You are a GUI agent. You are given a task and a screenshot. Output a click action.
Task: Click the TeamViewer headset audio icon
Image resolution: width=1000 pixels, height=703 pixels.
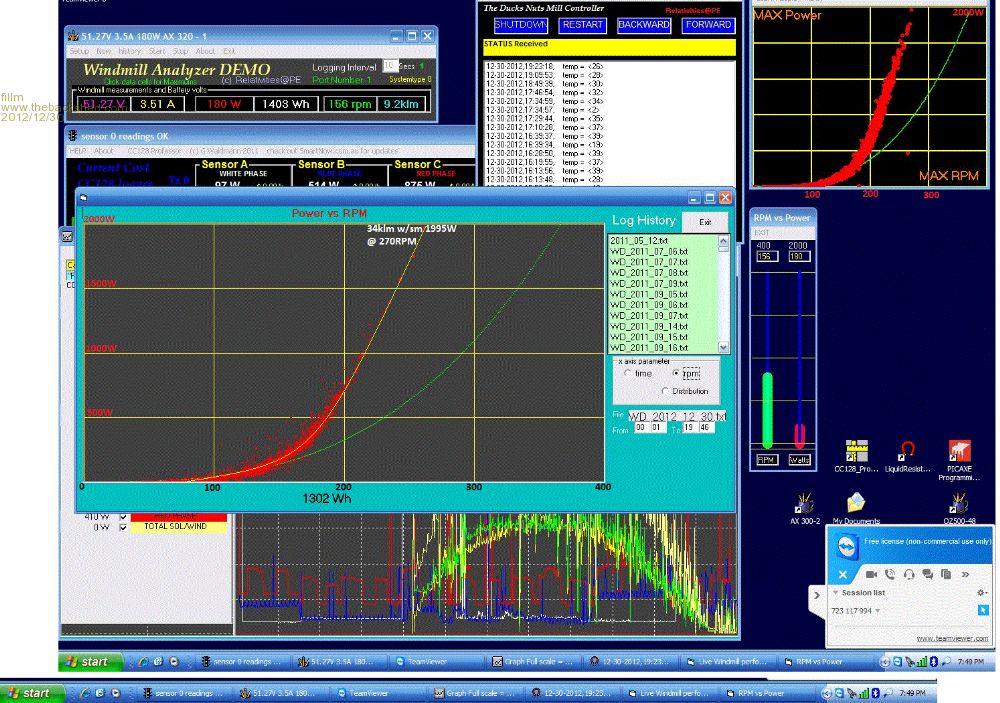909,574
